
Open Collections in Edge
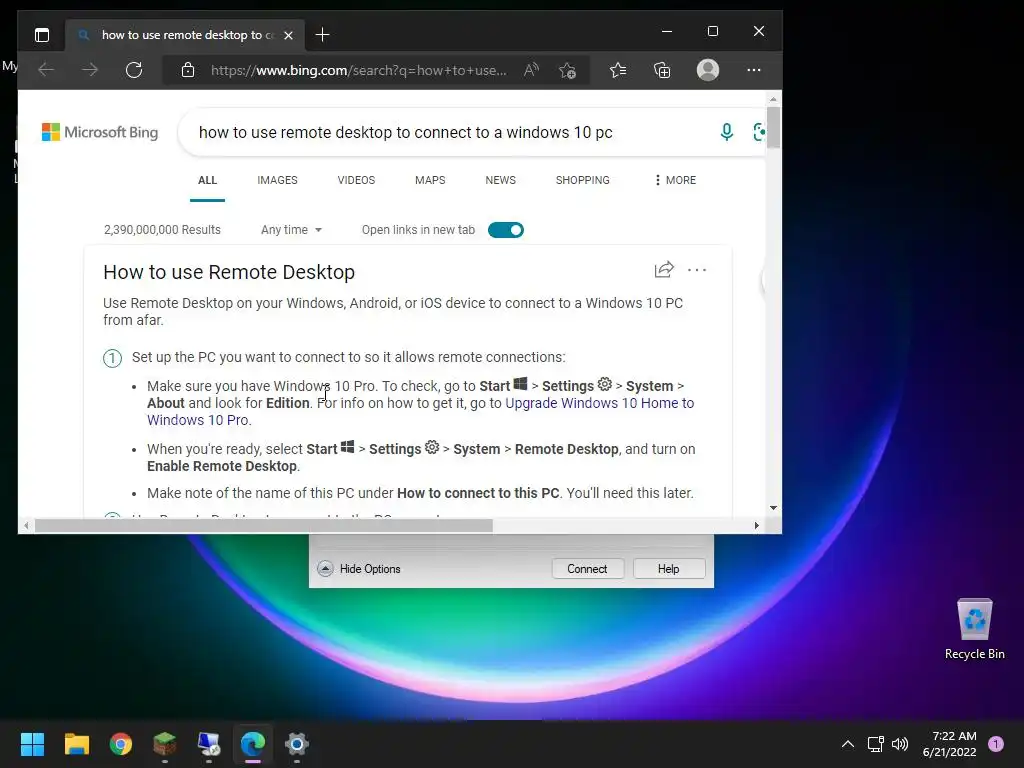pyautogui.click(x=662, y=70)
